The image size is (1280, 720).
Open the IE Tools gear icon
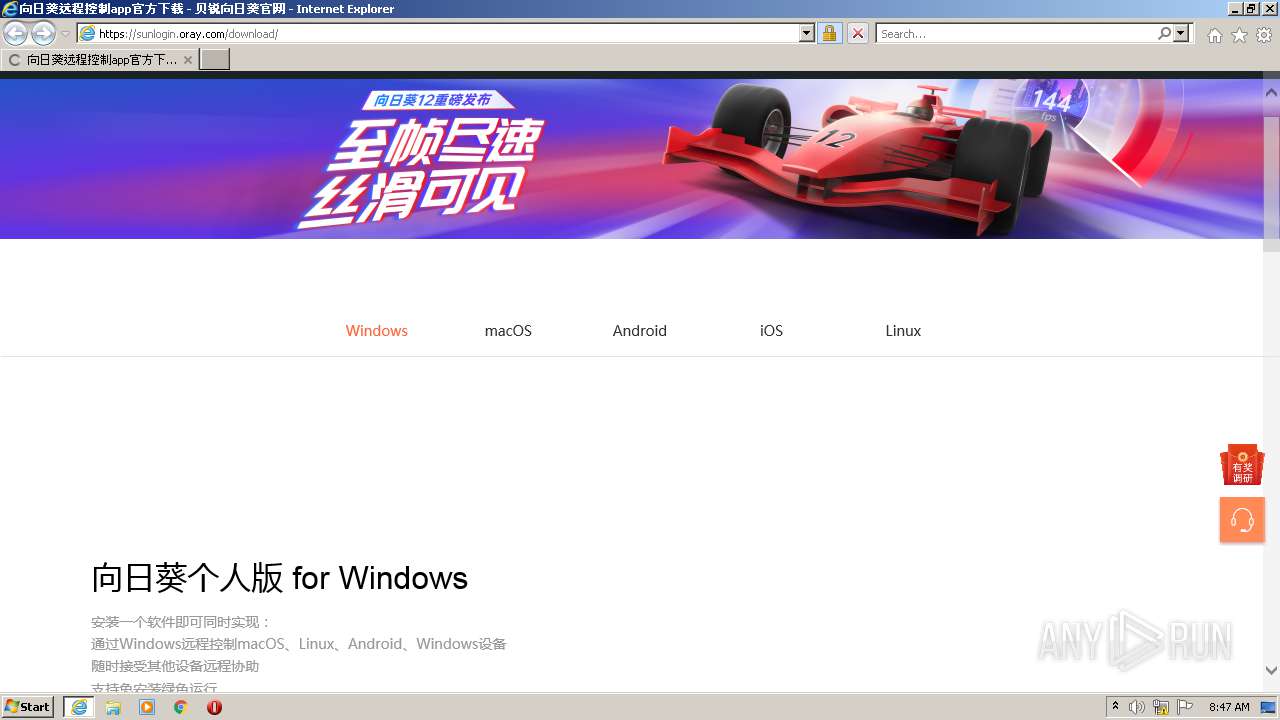[1264, 35]
